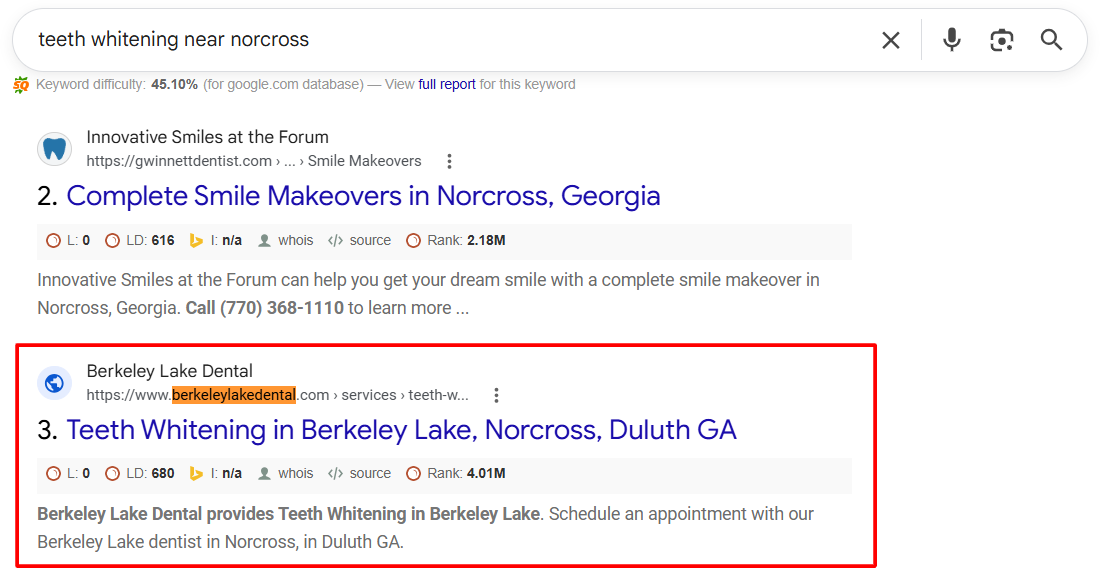1115x569 pixels.
Task: Click LD: 616 link domain metric
Action: [139, 240]
